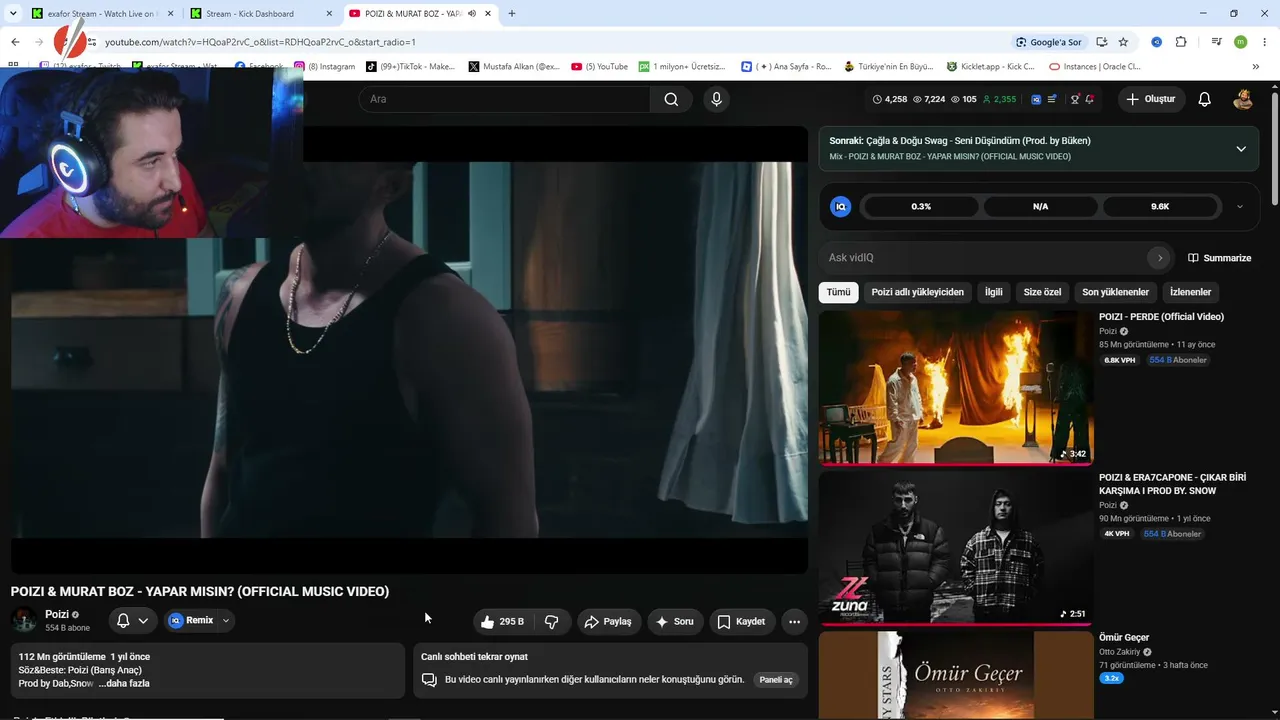The width and height of the screenshot is (1280, 720).
Task: Click the 'Oluştur' create button
Action: click(x=1151, y=99)
